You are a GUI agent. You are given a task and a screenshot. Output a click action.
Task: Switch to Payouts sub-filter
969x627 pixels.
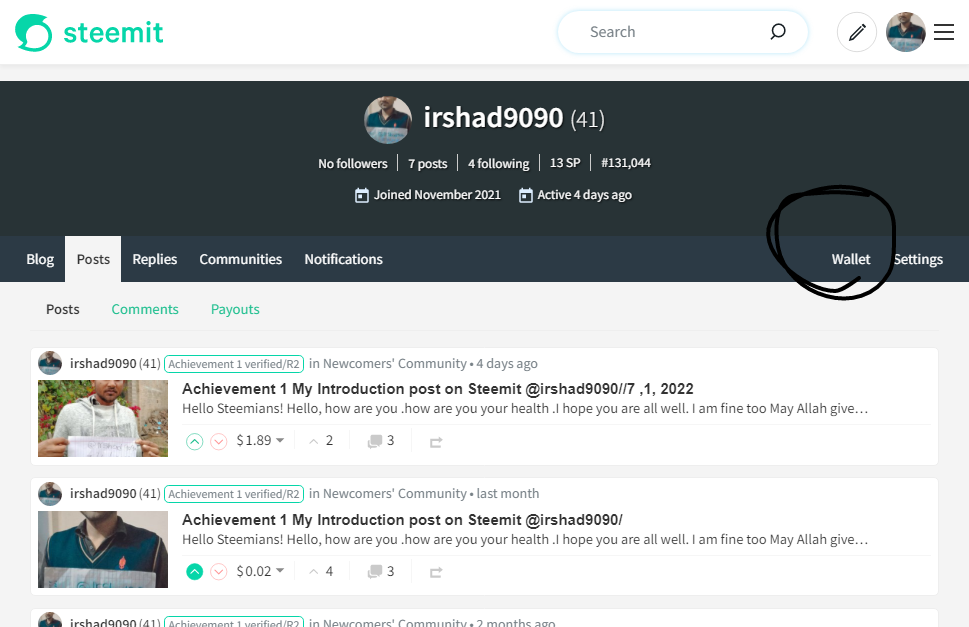[235, 309]
